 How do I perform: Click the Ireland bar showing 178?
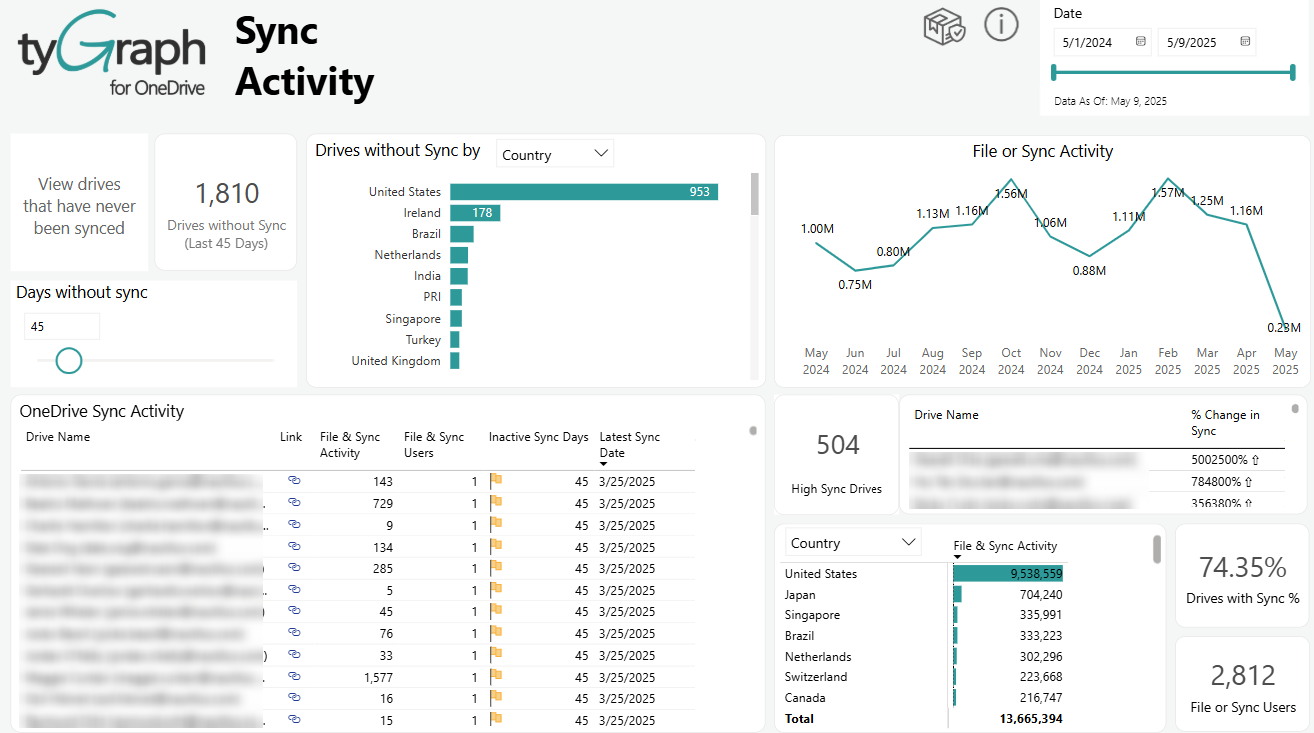point(475,212)
